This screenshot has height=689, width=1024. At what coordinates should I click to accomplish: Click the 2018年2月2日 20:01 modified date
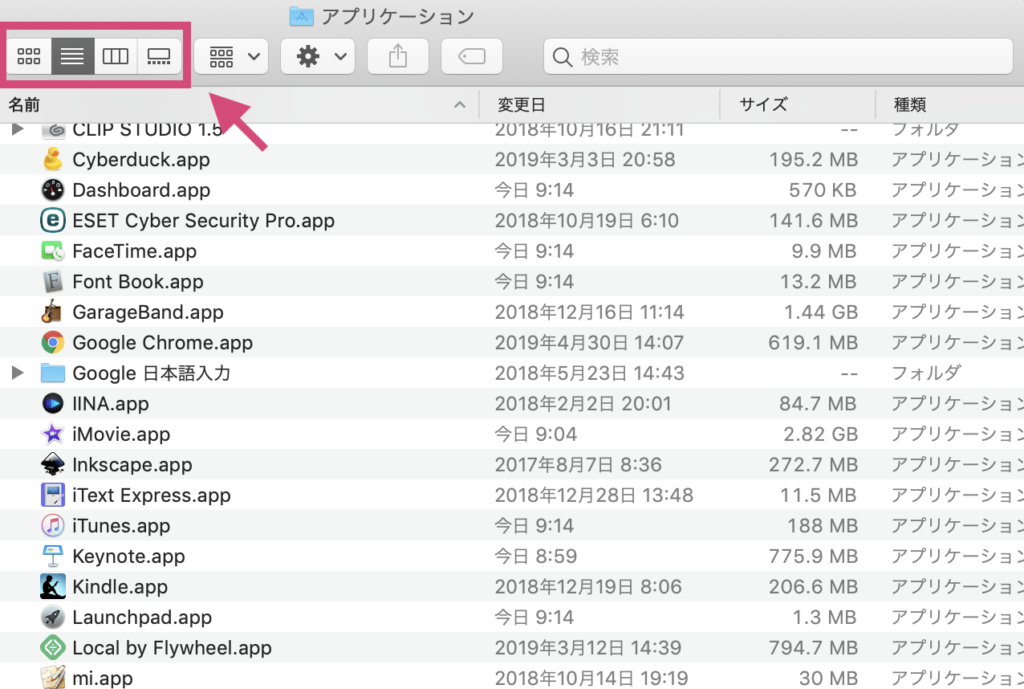click(x=583, y=404)
